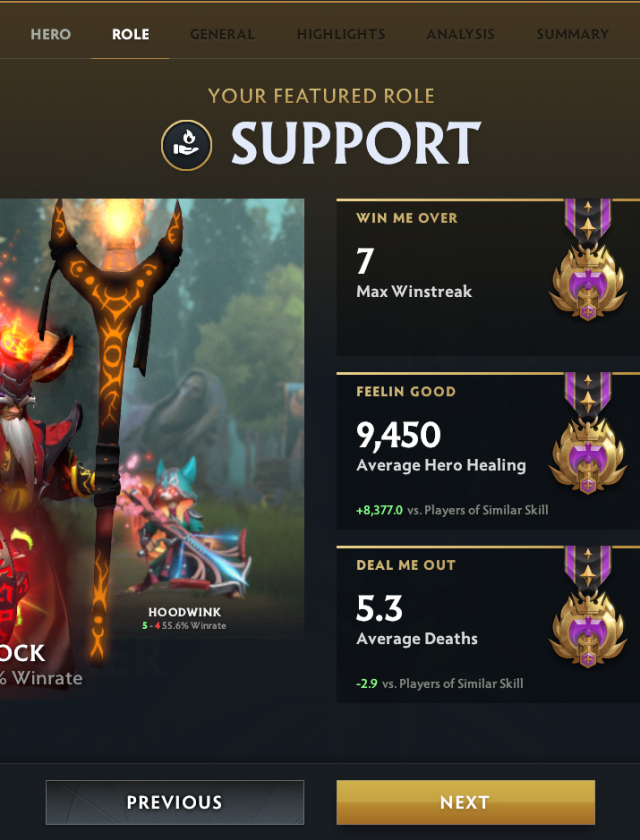Click the Support role hand icon
Image resolution: width=640 pixels, height=840 pixels.
click(186, 145)
